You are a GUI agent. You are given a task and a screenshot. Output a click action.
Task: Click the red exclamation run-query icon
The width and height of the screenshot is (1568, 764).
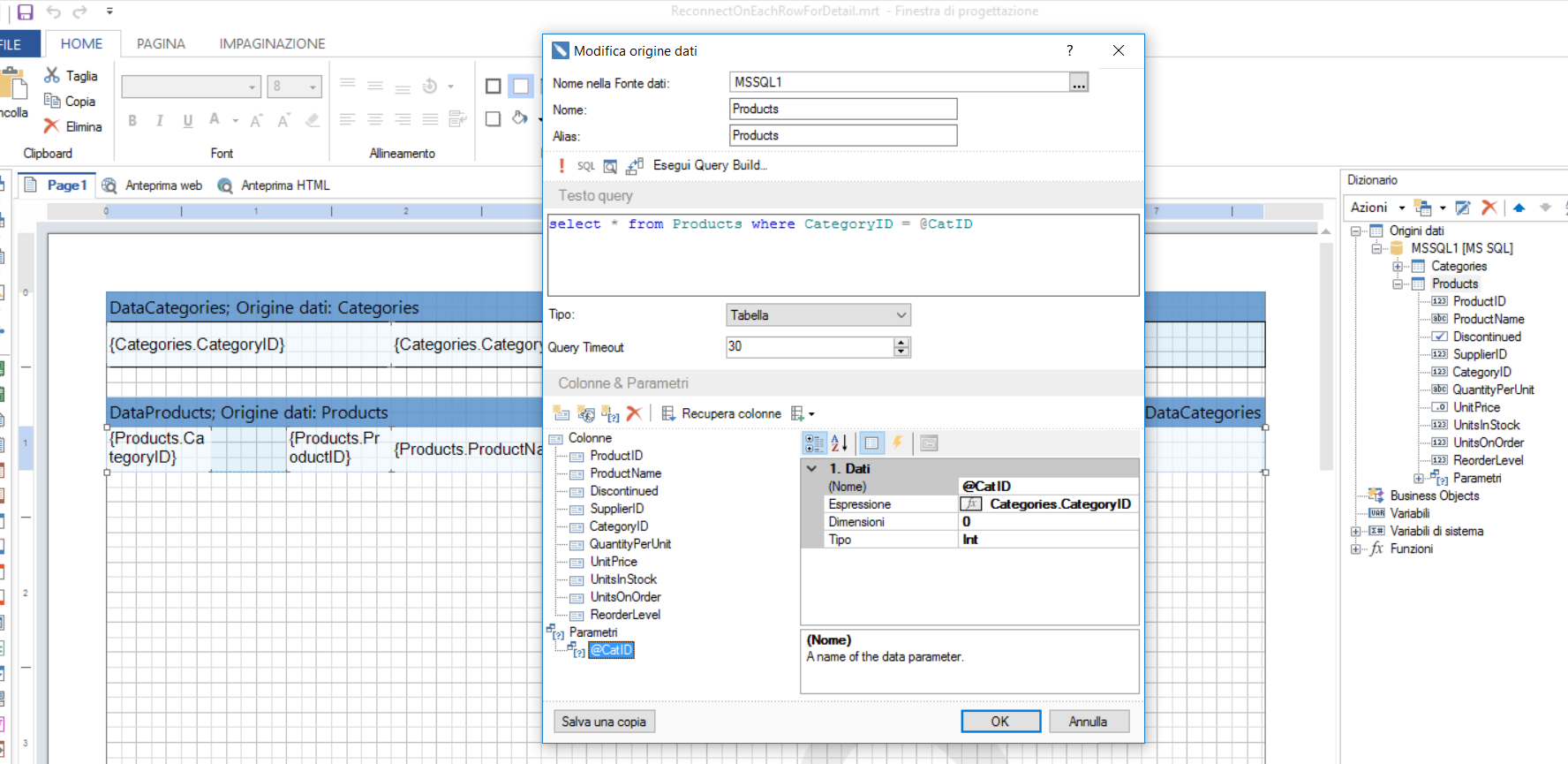click(562, 165)
